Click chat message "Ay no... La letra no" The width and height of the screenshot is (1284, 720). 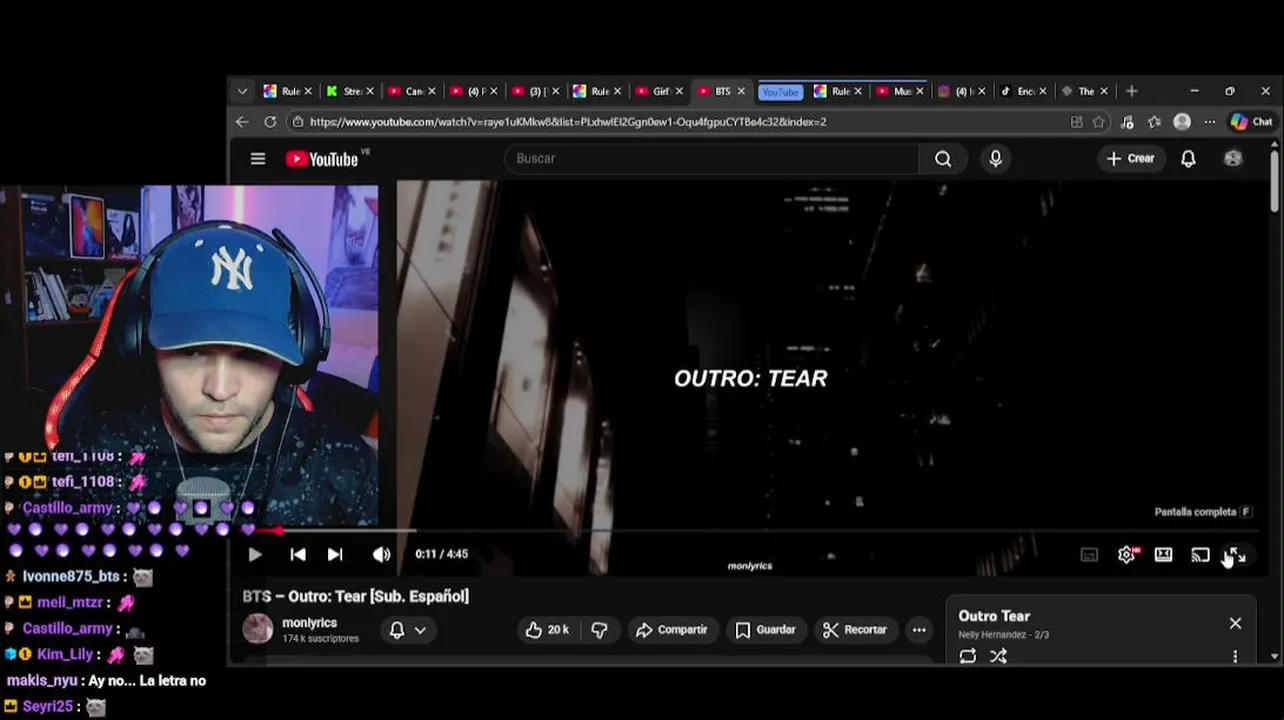(147, 681)
